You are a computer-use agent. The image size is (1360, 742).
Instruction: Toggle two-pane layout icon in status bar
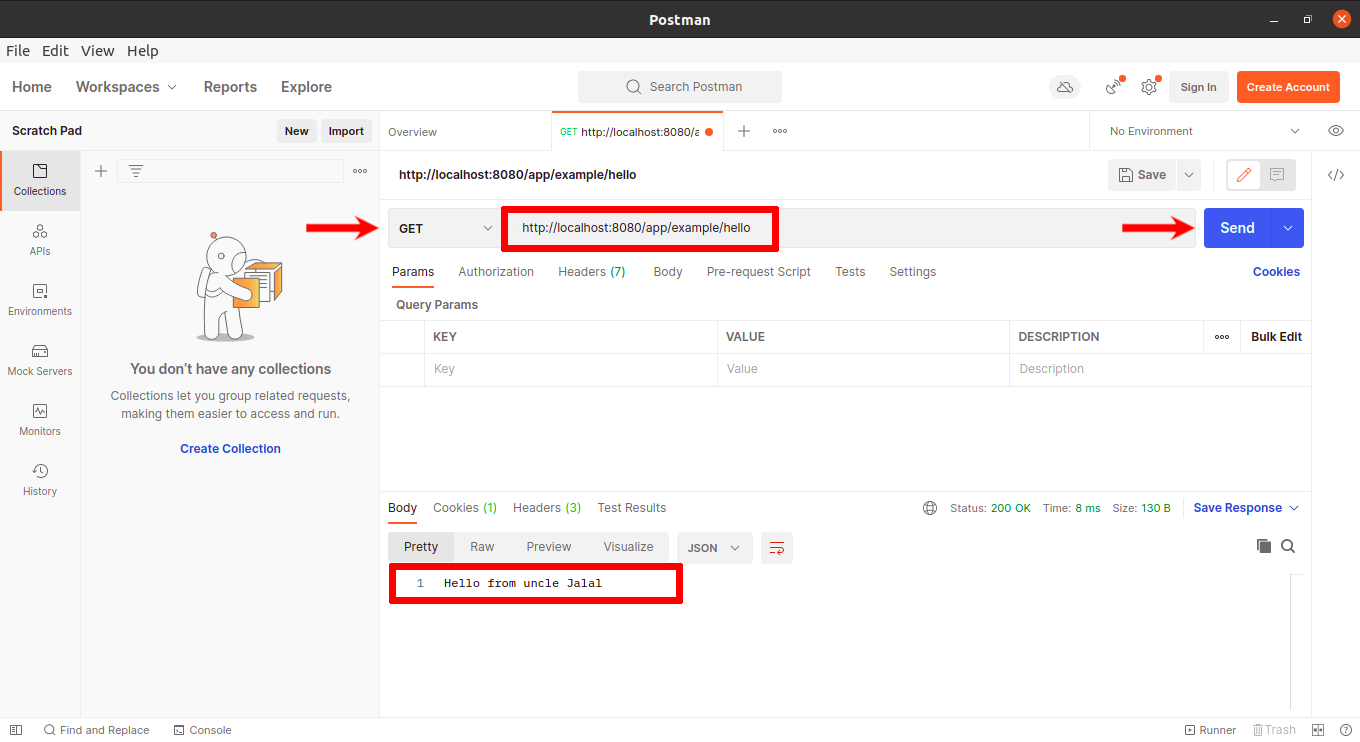(x=1318, y=730)
